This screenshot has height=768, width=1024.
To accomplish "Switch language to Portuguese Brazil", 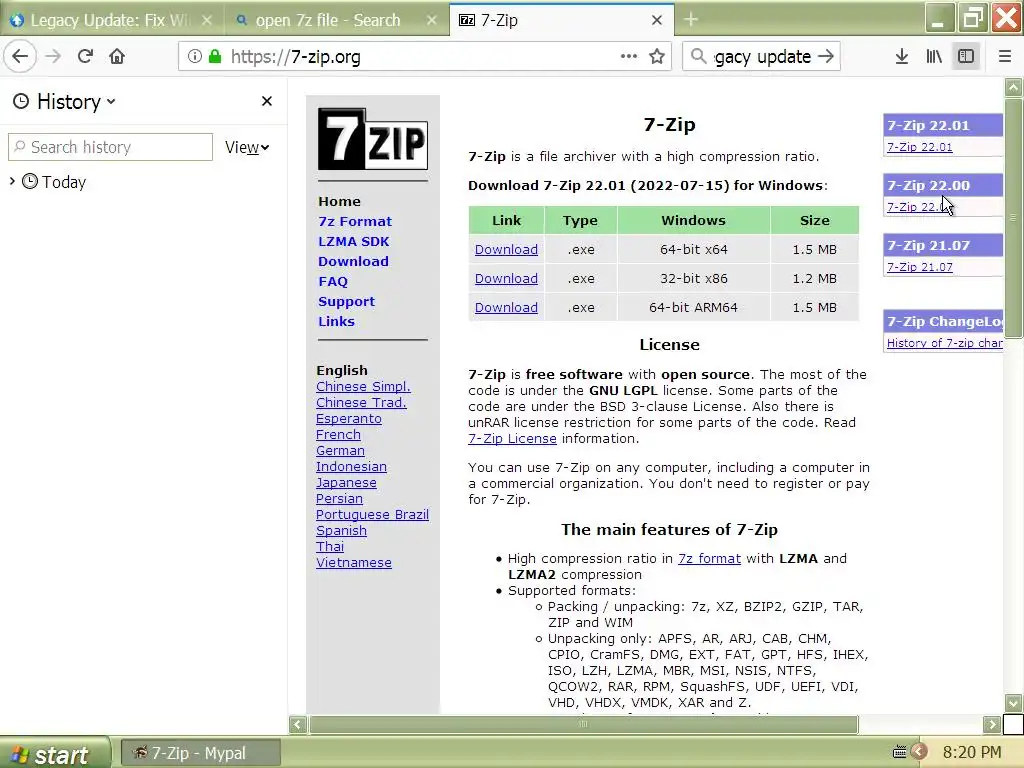I will coord(372,515).
